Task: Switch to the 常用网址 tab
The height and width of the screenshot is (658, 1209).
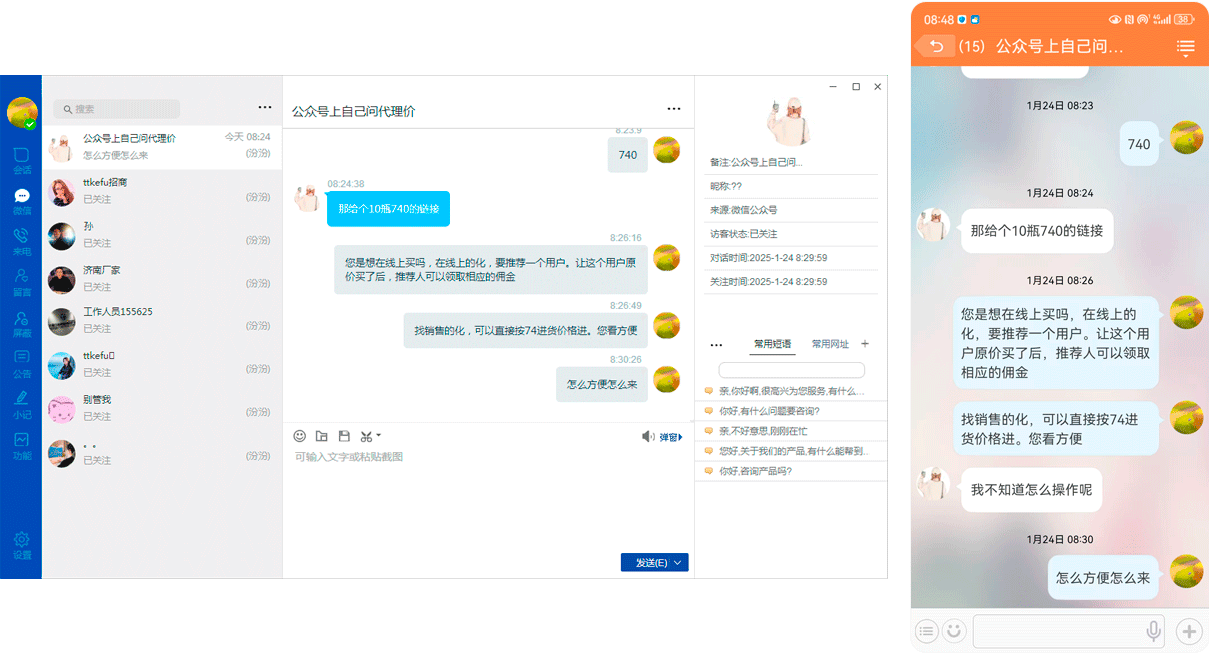Action: click(x=830, y=344)
